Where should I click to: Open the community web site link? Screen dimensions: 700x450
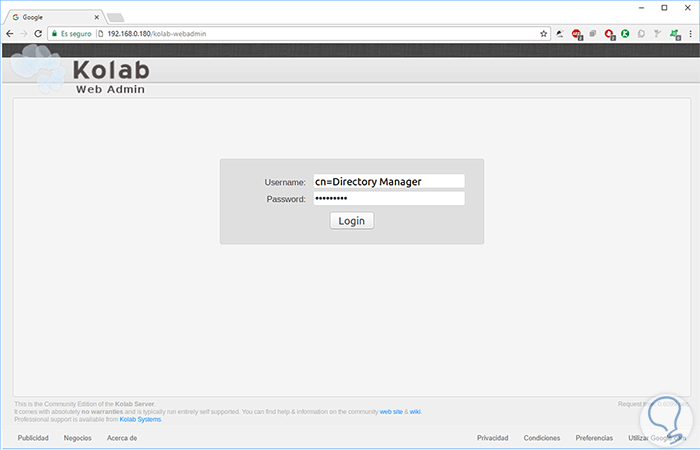(x=391, y=412)
